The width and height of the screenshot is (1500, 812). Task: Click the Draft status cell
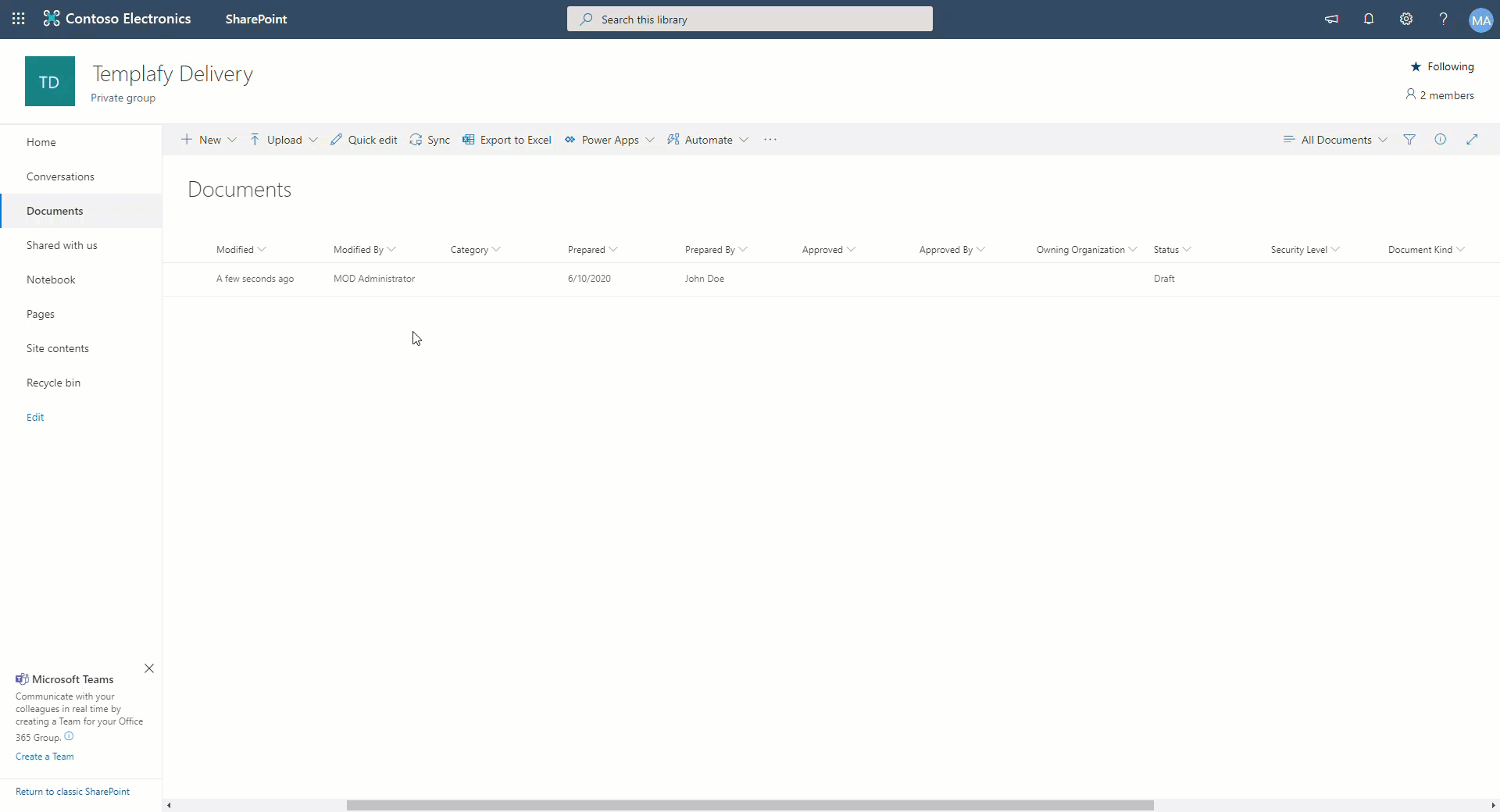pos(1164,279)
